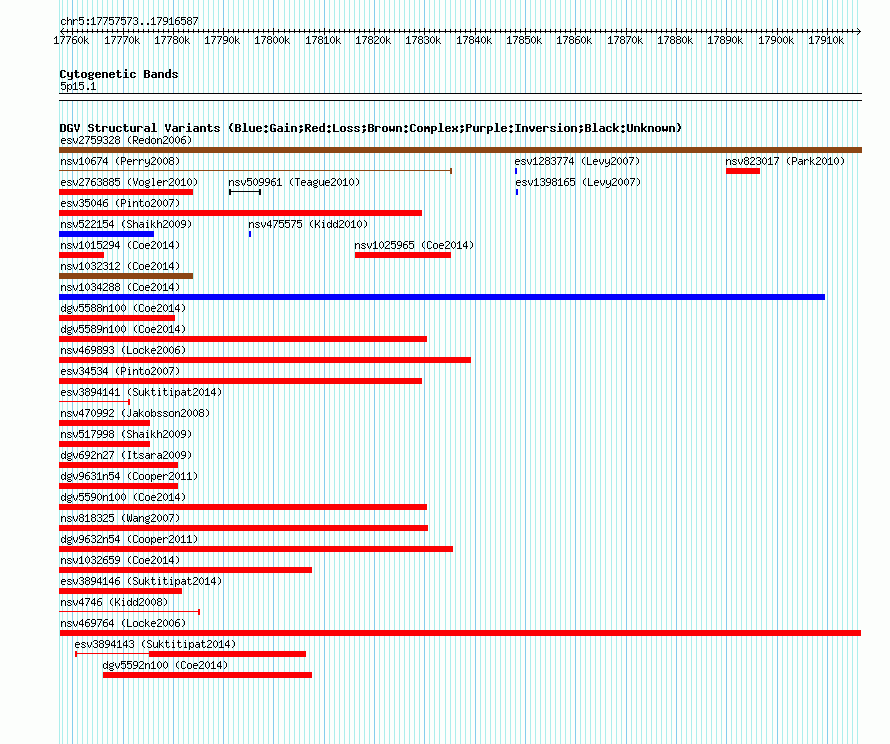Click the esv3894141 (Suktitipat2014) label
Screen dimensions: 890x744
click(x=141, y=392)
